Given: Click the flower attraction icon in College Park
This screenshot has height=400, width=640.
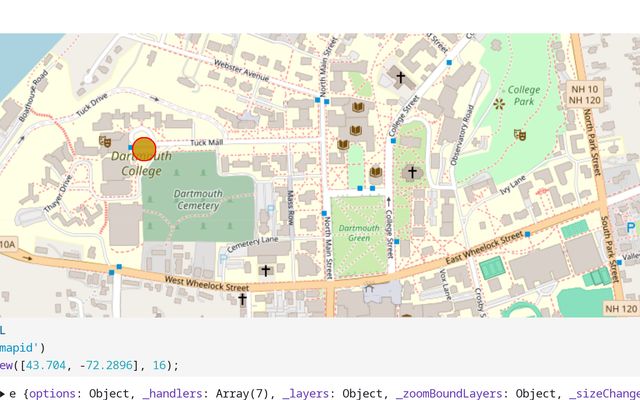Looking at the screenshot, I should coord(499,103).
